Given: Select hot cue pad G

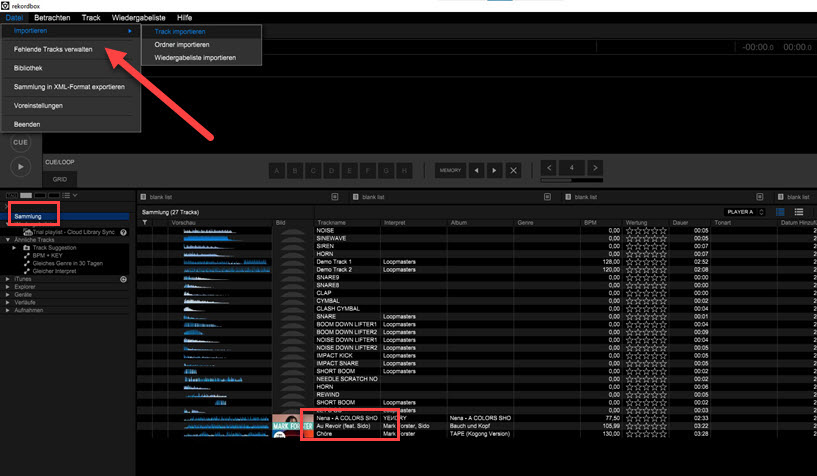Looking at the screenshot, I should pos(386,170).
